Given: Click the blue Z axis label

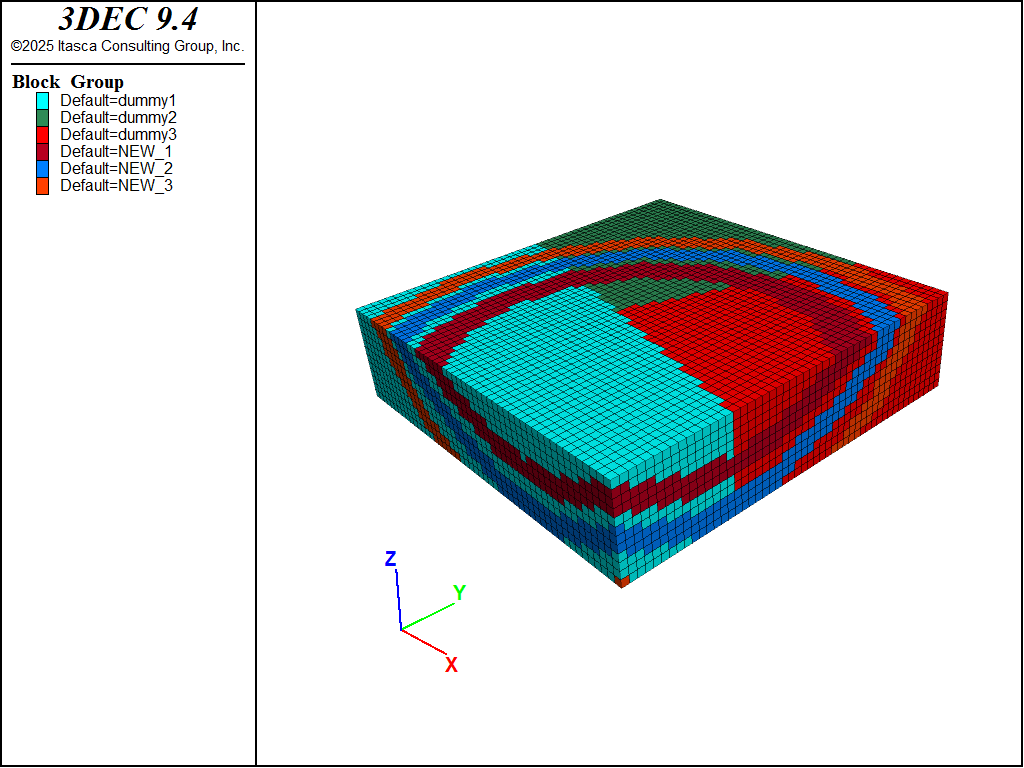Looking at the screenshot, I should tap(391, 559).
